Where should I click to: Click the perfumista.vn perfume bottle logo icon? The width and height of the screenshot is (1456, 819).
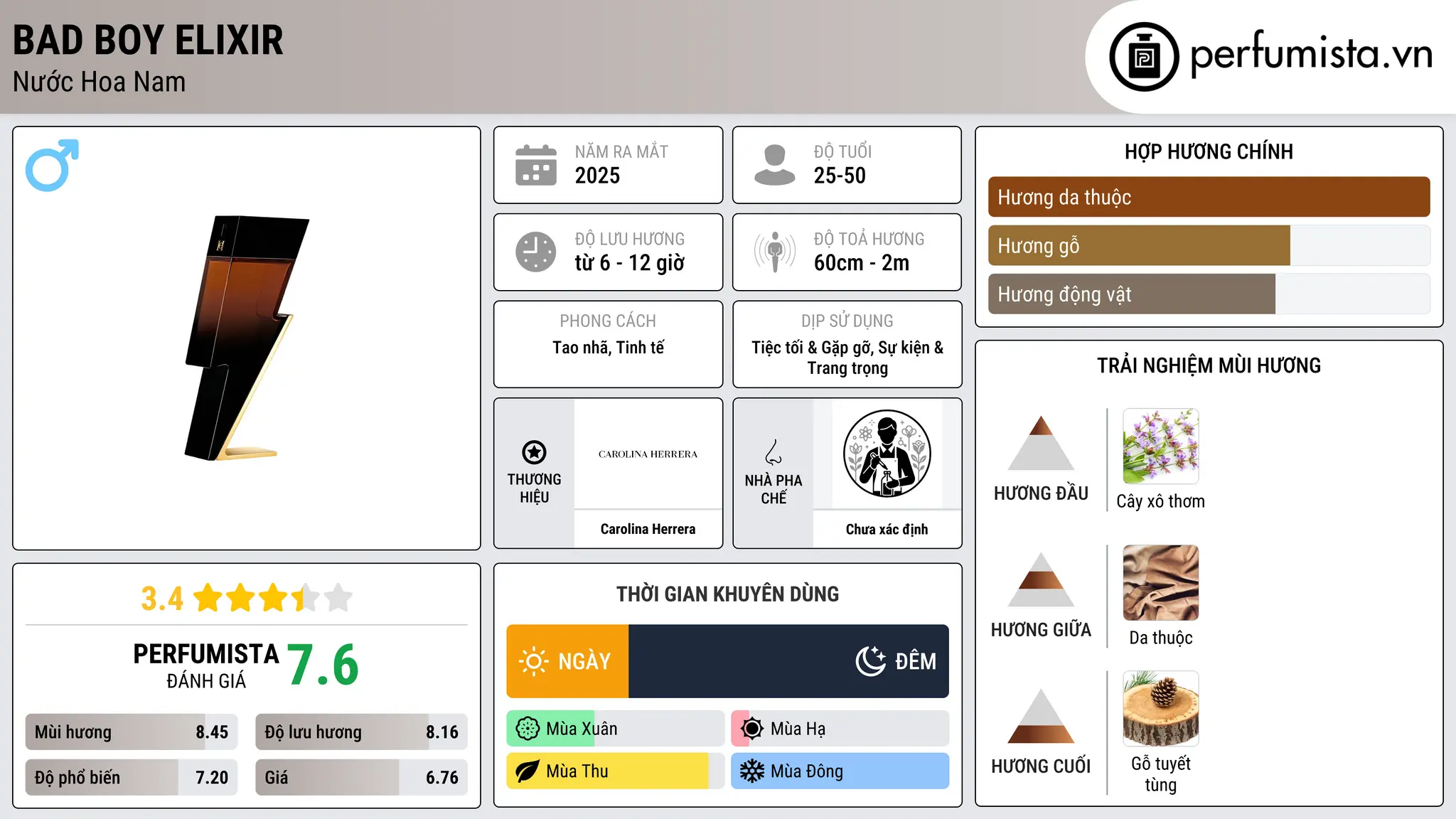pos(1144,57)
